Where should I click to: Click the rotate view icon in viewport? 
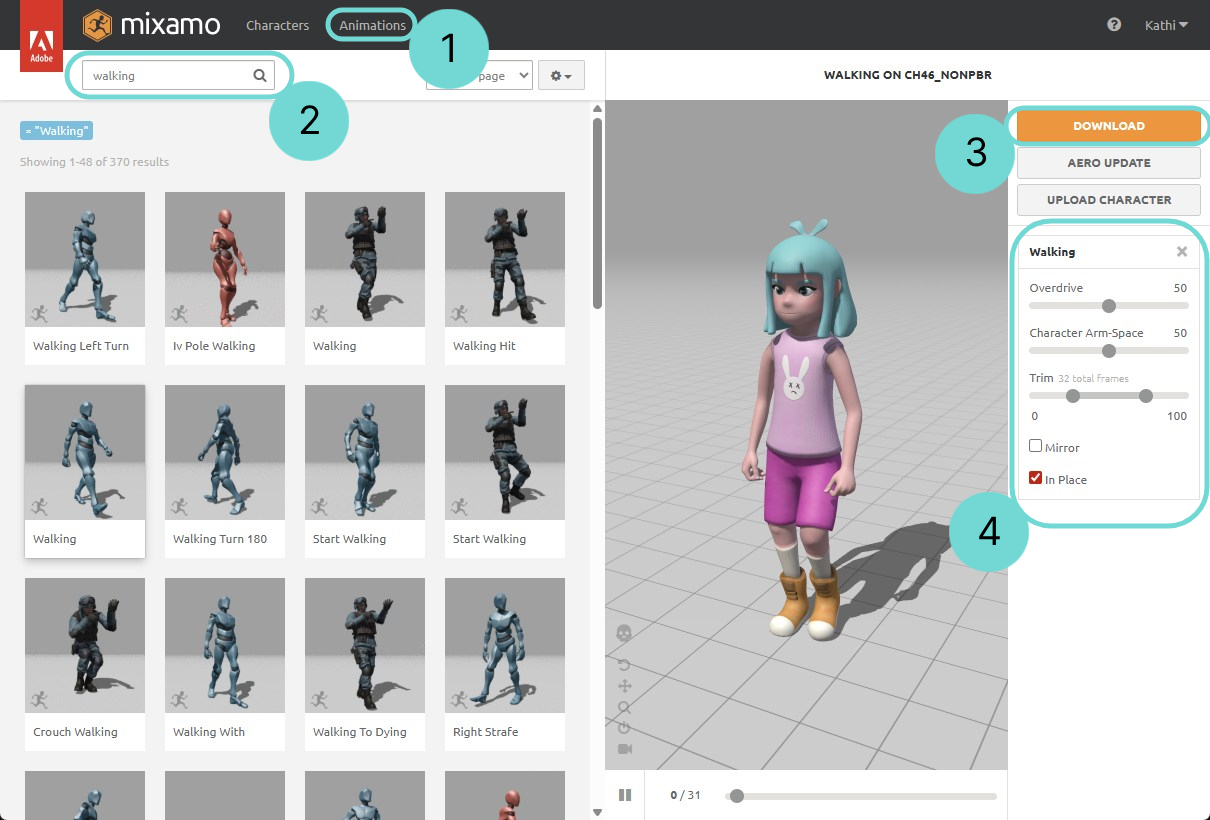coord(624,665)
